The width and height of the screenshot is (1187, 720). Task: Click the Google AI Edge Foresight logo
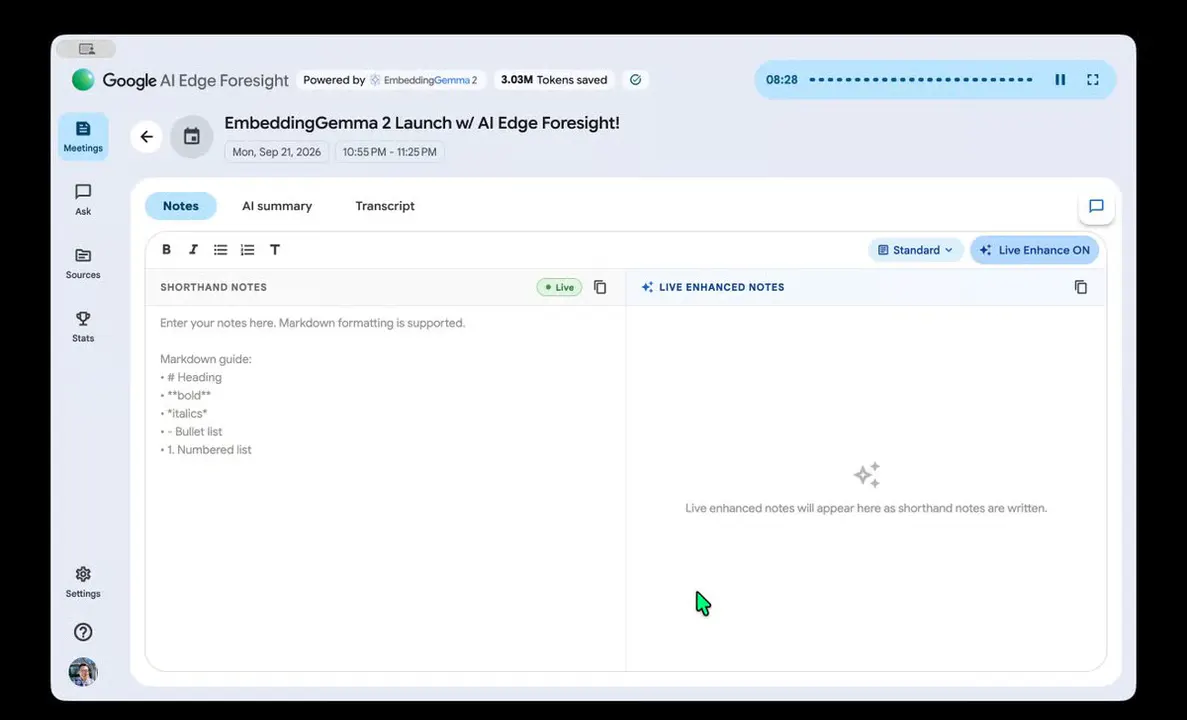click(180, 80)
